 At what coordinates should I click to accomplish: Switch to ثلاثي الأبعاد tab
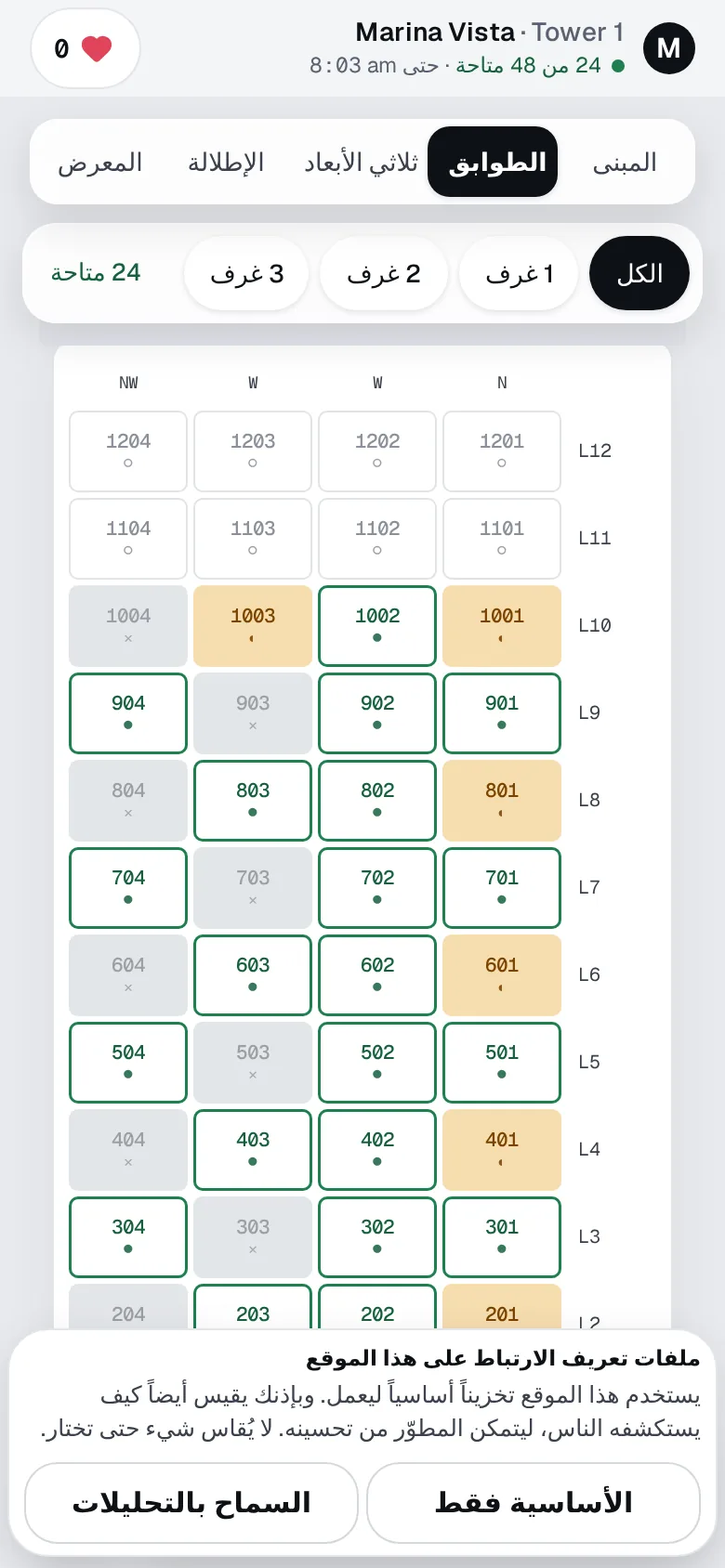361,163
